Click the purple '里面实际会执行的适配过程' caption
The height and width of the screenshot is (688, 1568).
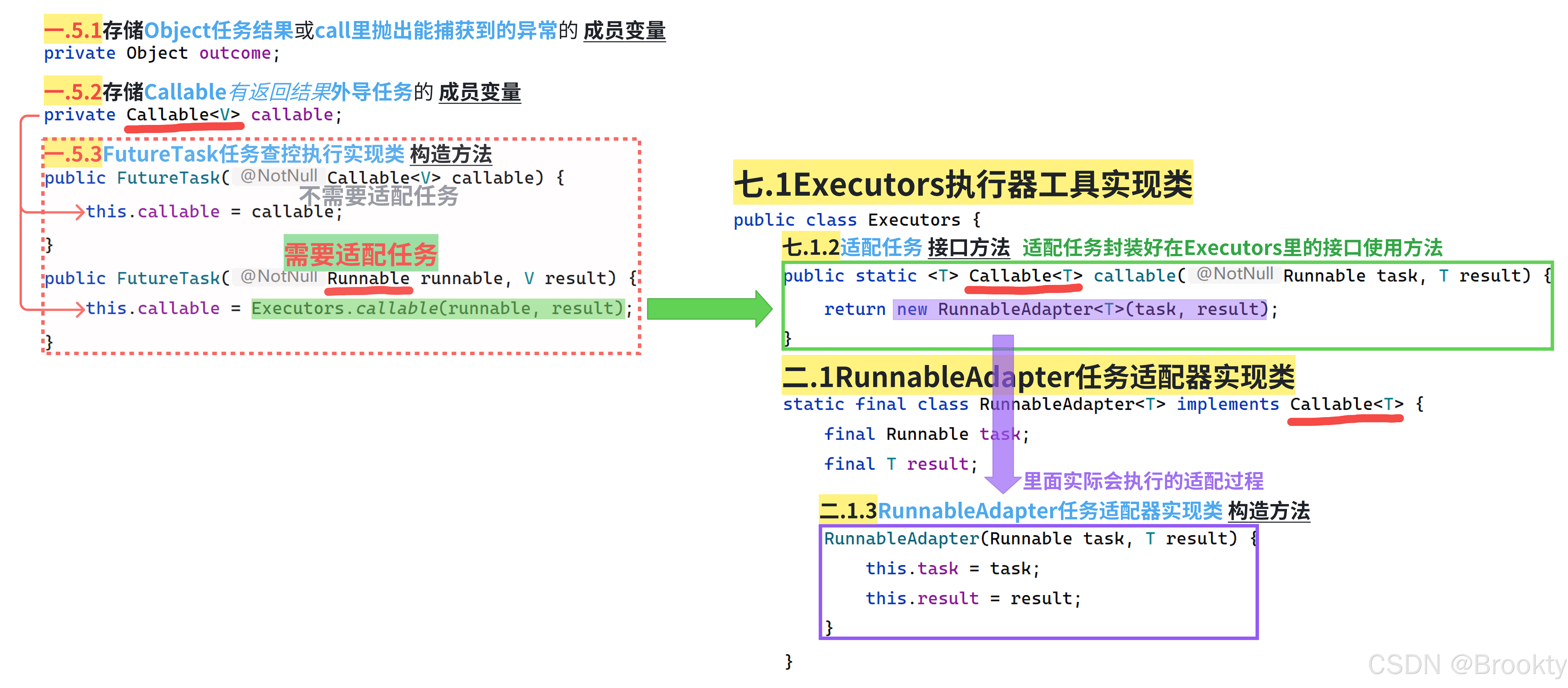point(1142,481)
